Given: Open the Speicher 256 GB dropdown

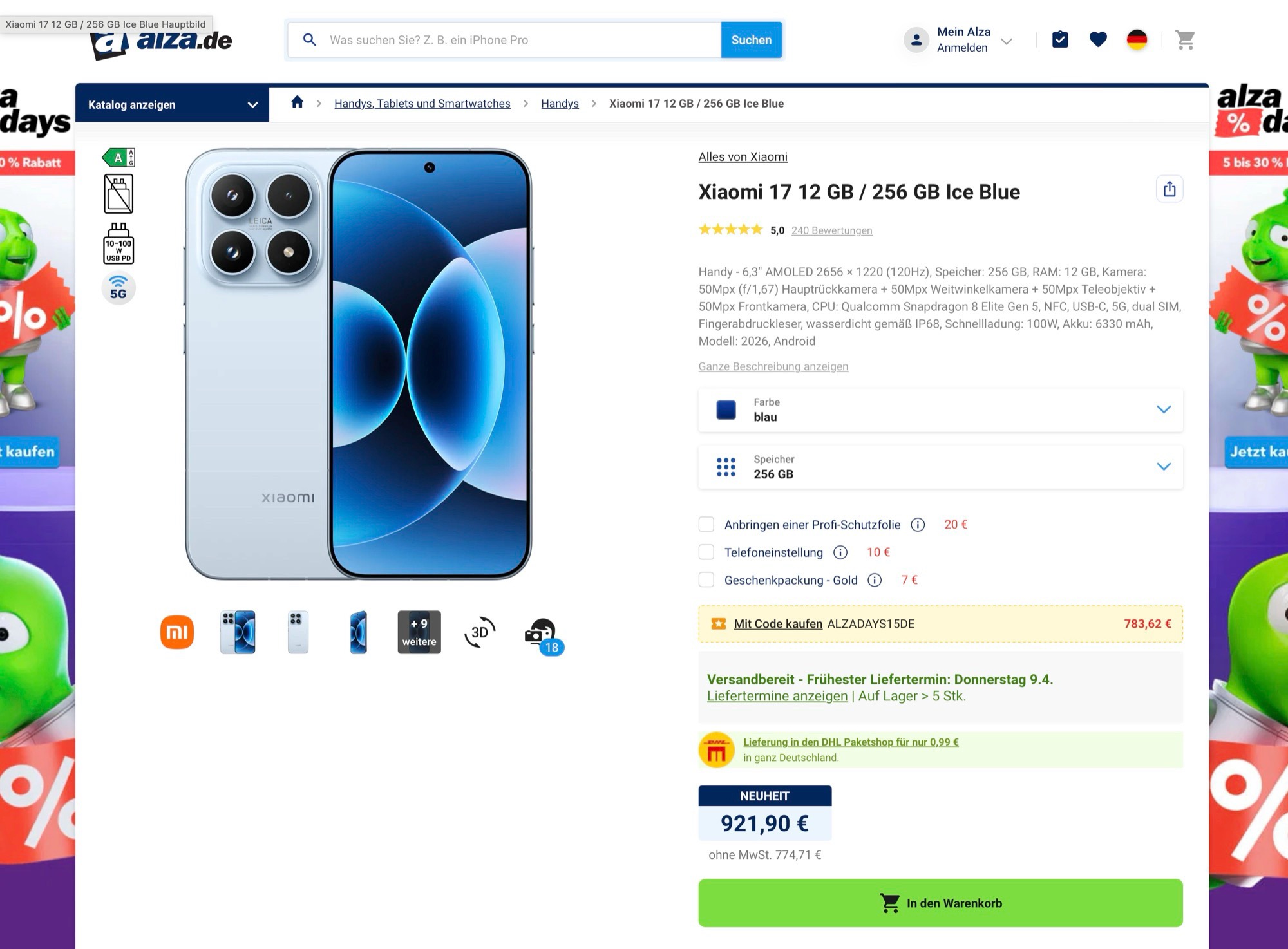Looking at the screenshot, I should click(940, 467).
